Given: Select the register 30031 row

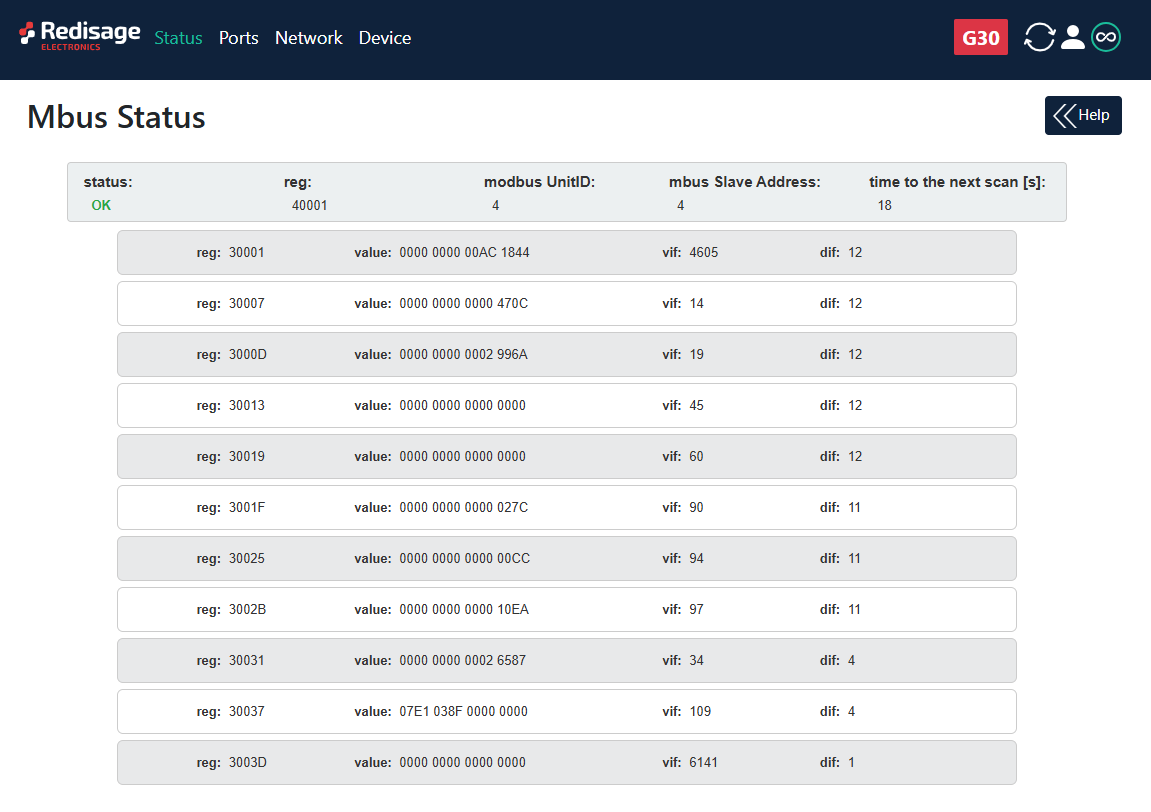Looking at the screenshot, I should (x=566, y=661).
